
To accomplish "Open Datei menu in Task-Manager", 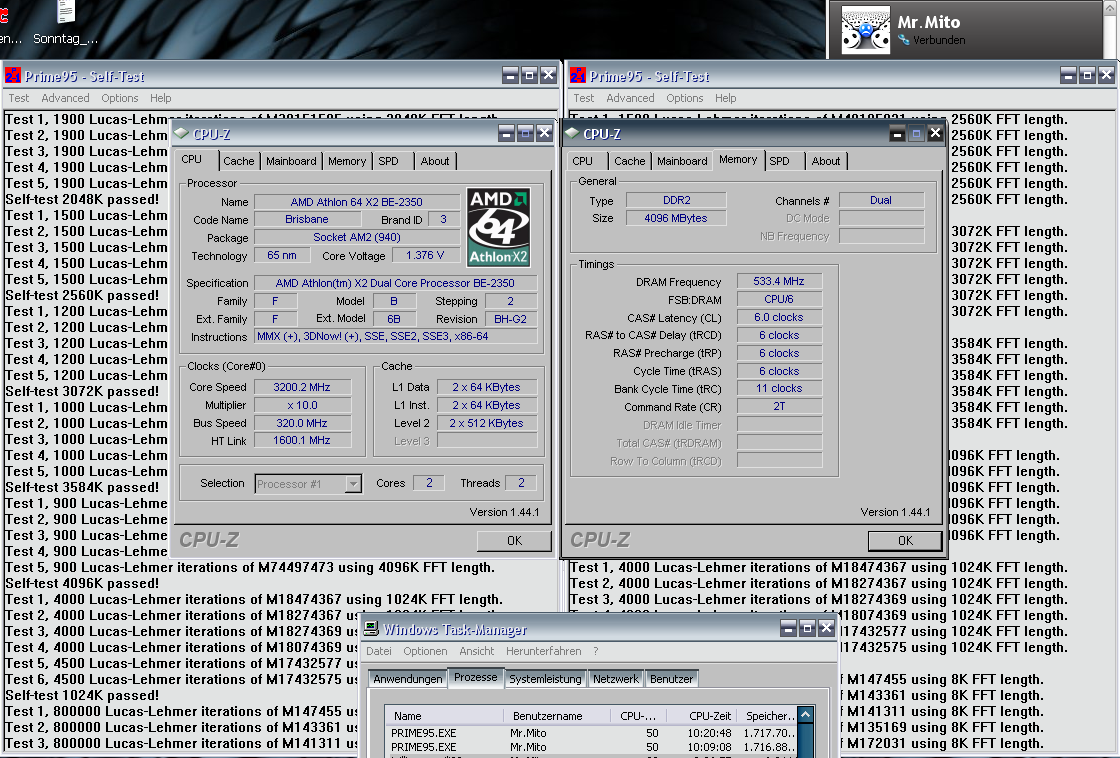I will pos(379,651).
